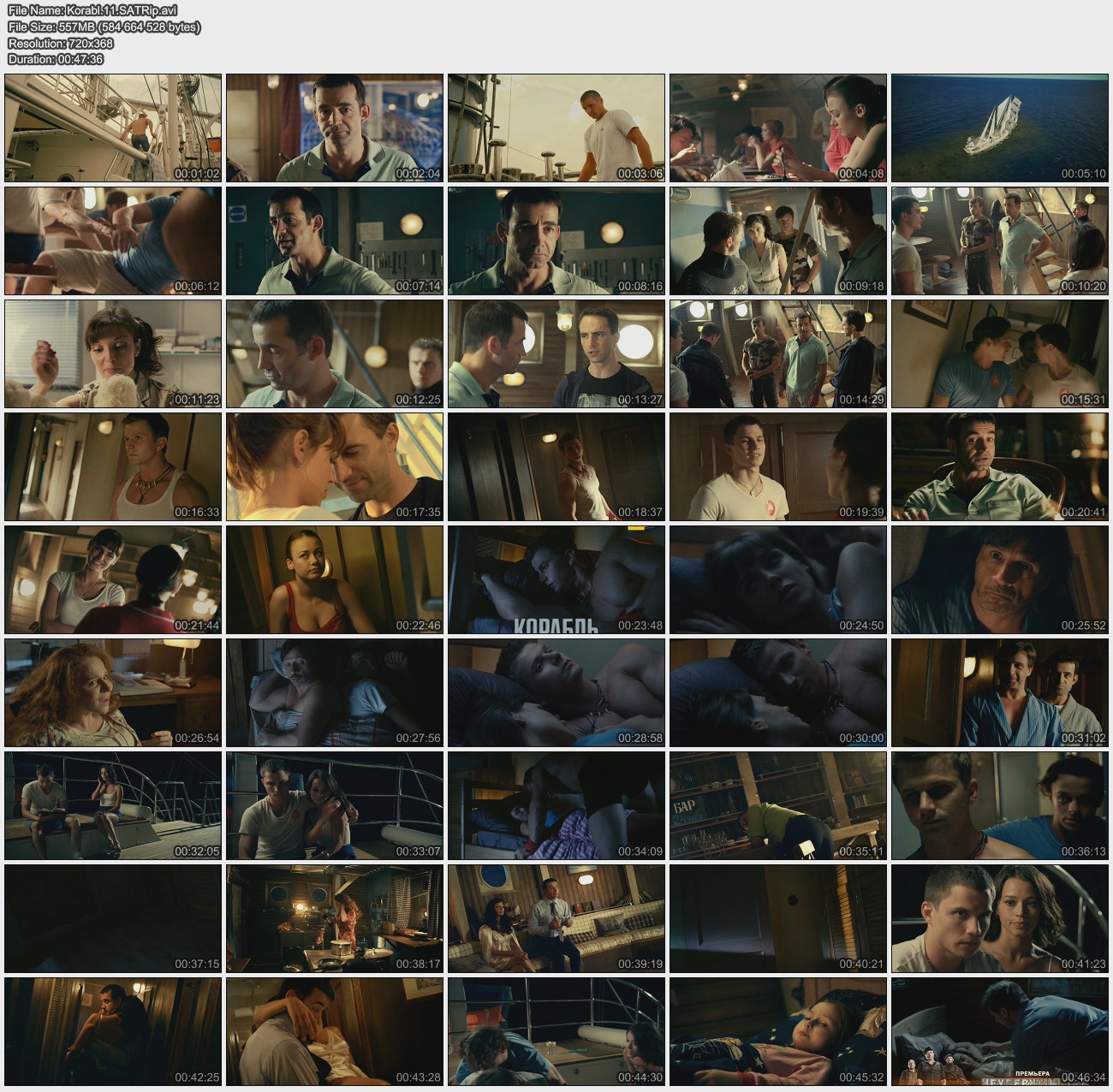Image resolution: width=1113 pixels, height=1092 pixels.
Task: Open the frame stamped 00:02:04
Action: click(x=335, y=128)
